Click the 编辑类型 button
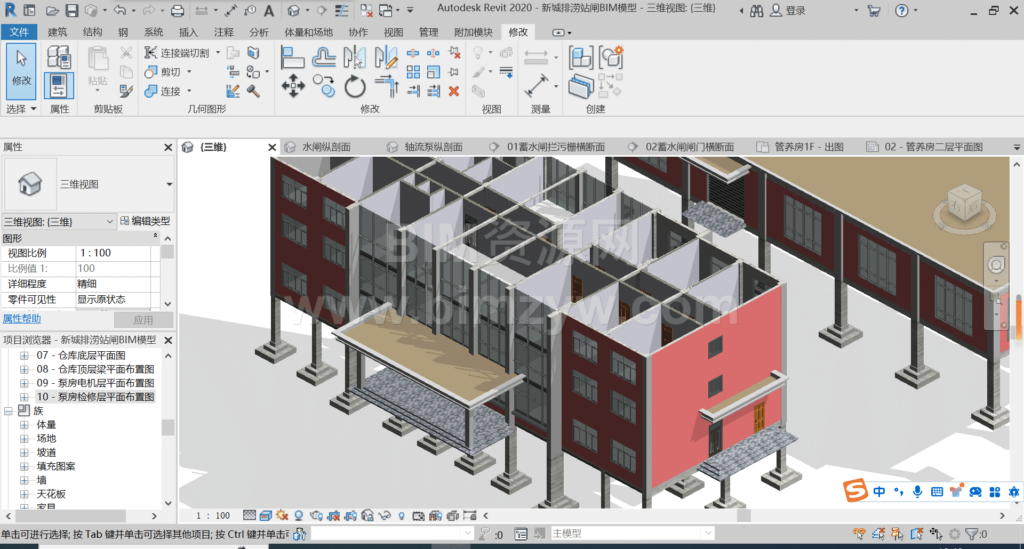This screenshot has height=549, width=1024. [x=145, y=221]
